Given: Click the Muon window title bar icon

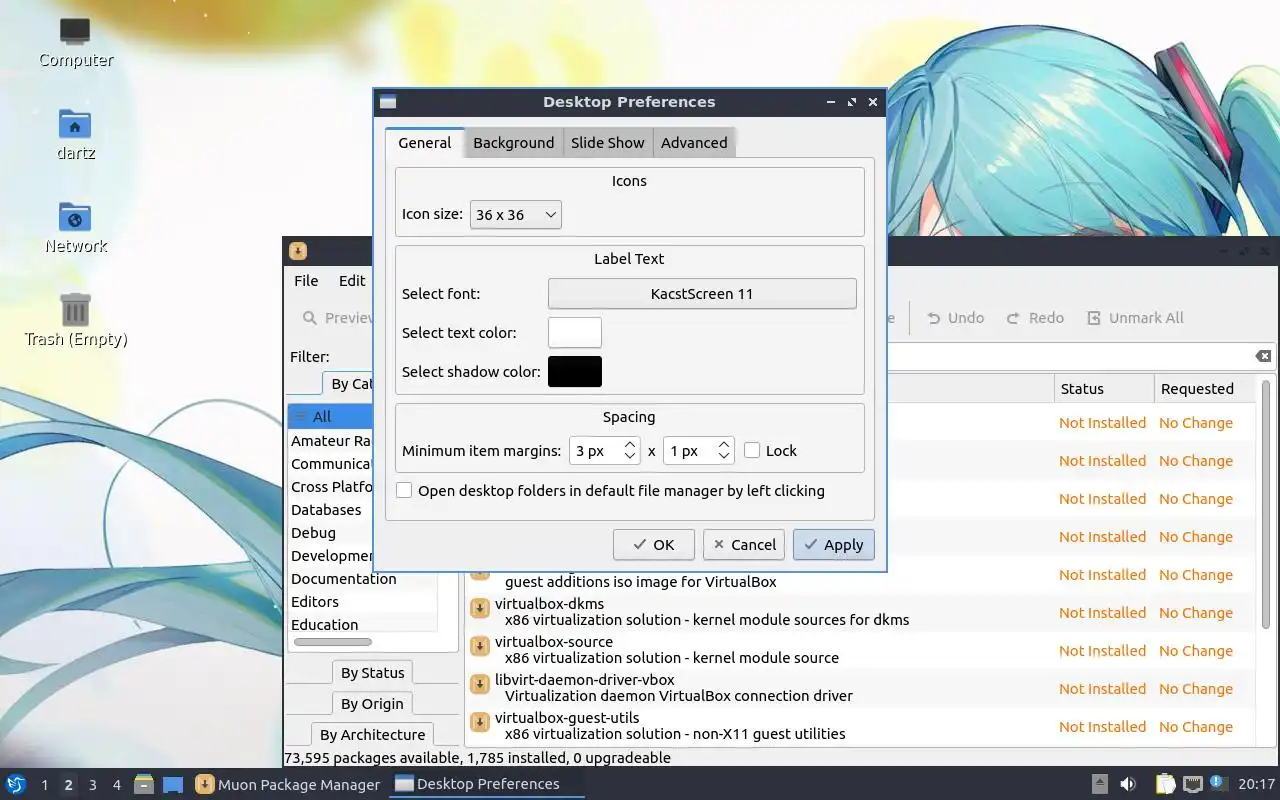Looking at the screenshot, I should pos(298,251).
